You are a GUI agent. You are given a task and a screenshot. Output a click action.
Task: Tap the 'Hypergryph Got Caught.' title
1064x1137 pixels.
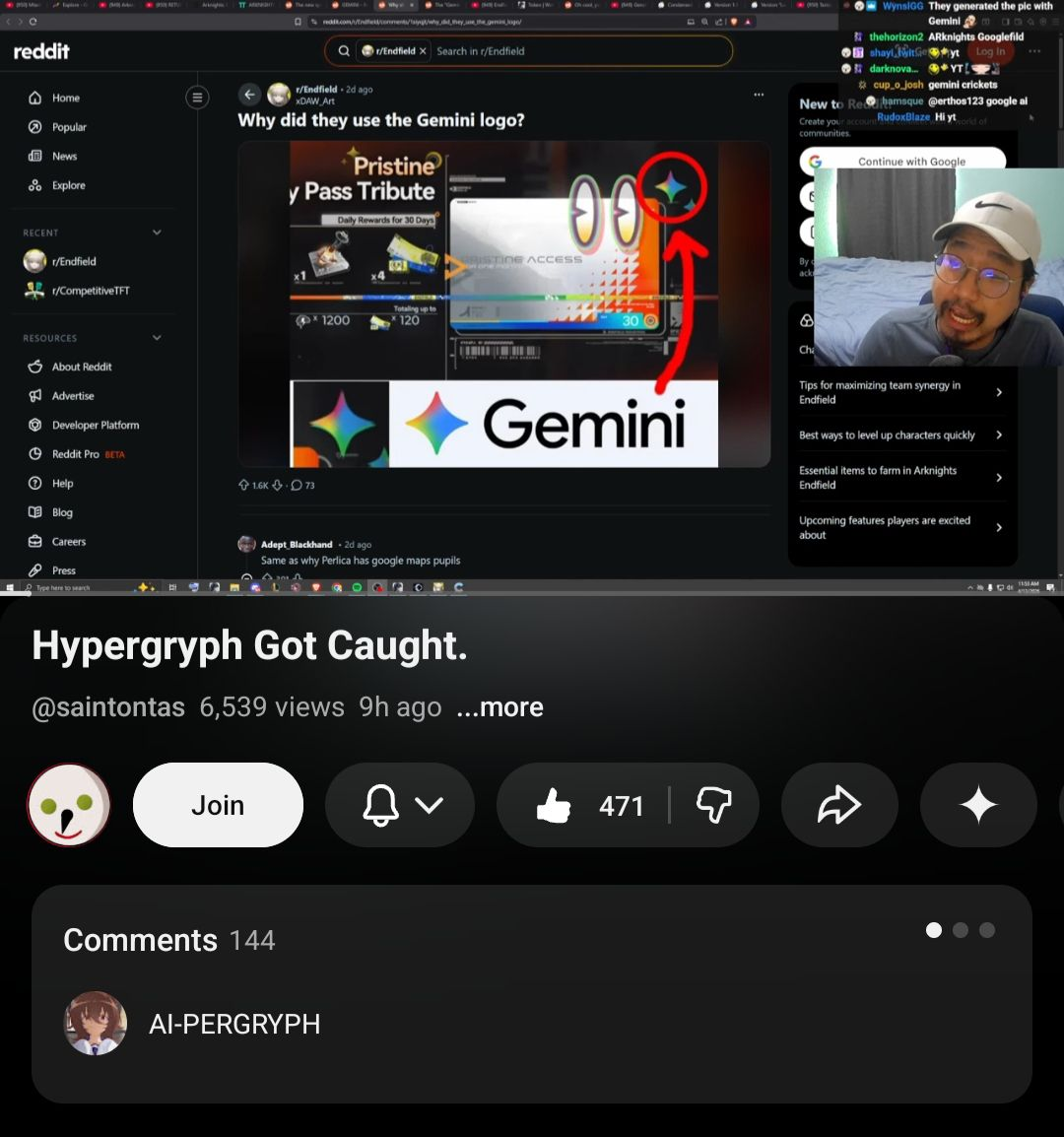[x=249, y=644]
